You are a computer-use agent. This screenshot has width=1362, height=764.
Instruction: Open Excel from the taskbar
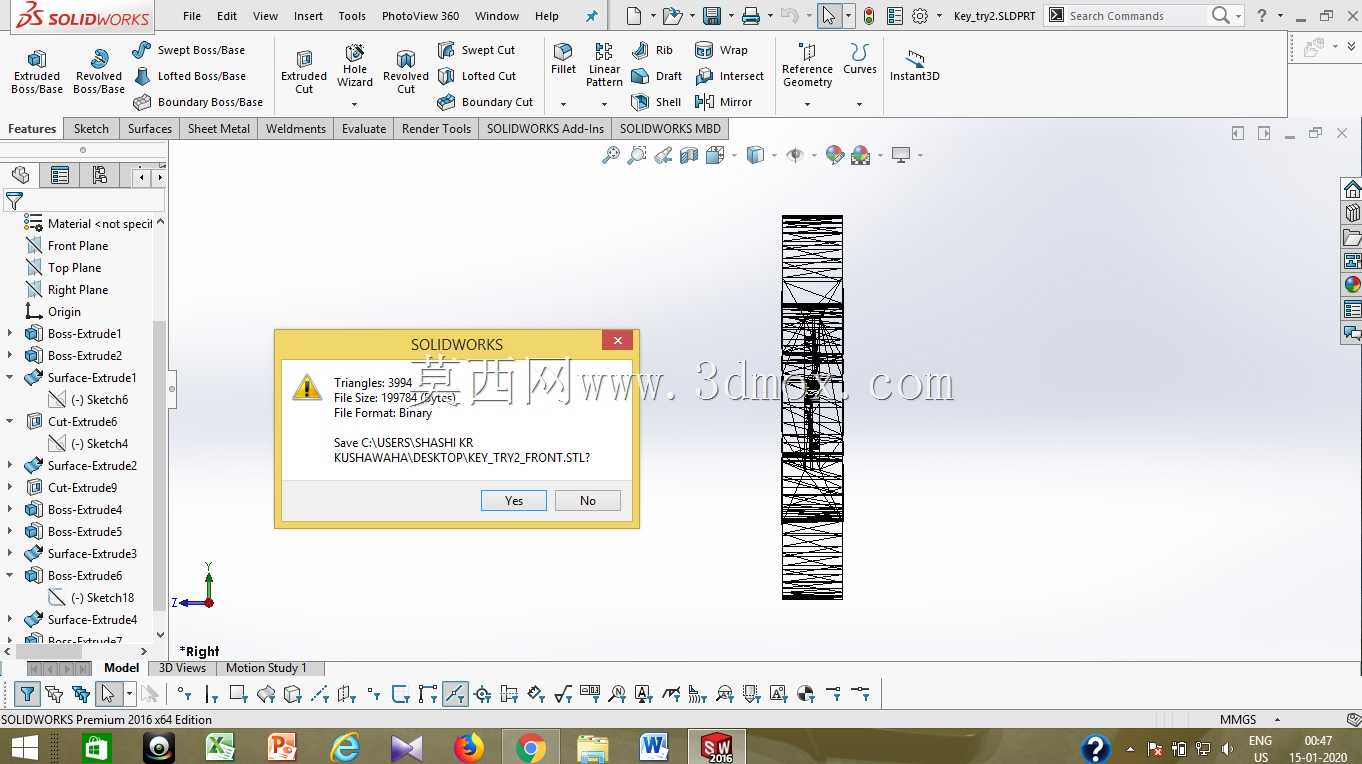220,747
